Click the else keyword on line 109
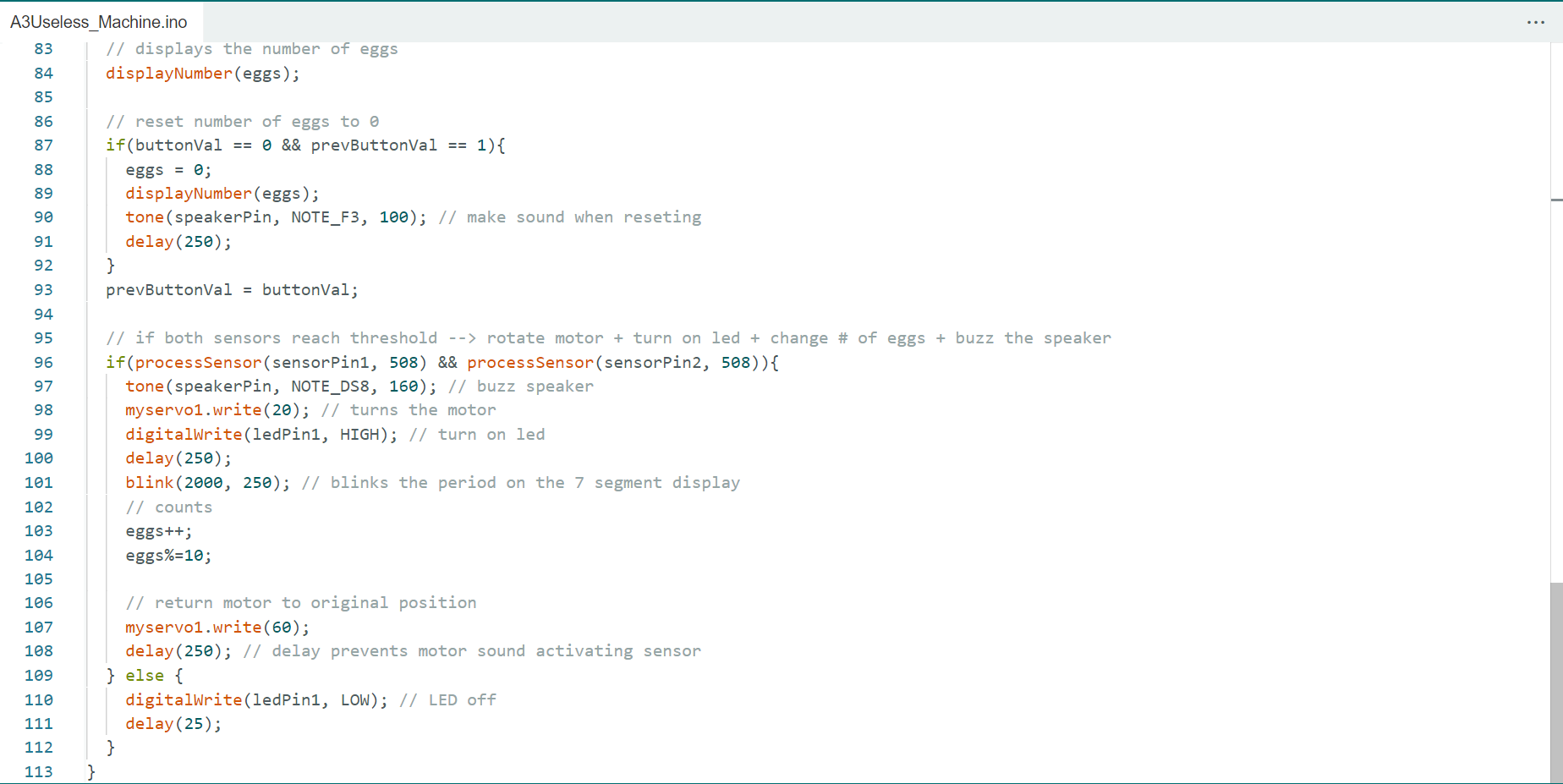The image size is (1563, 784). [144, 675]
